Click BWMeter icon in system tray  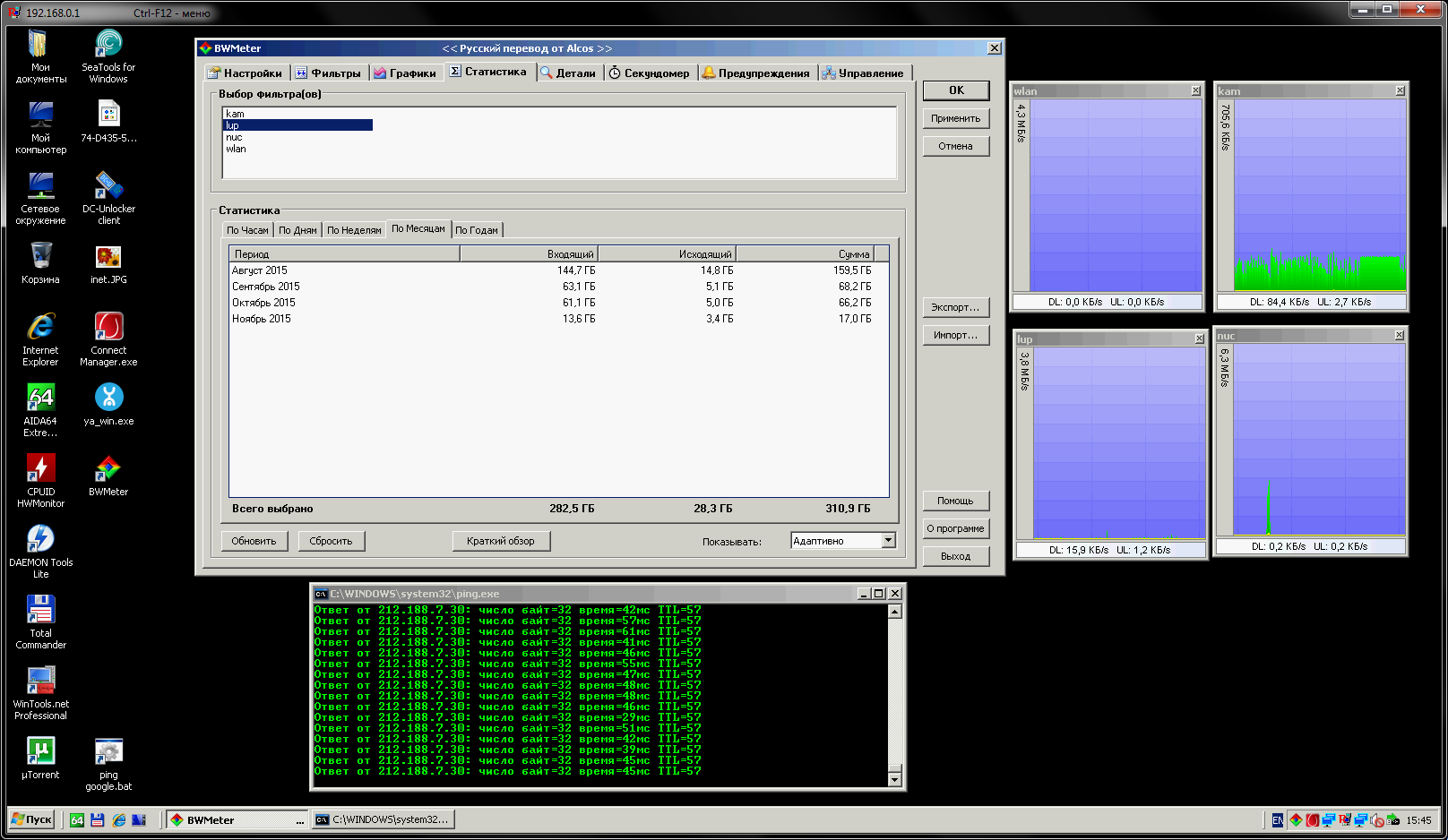click(1296, 819)
